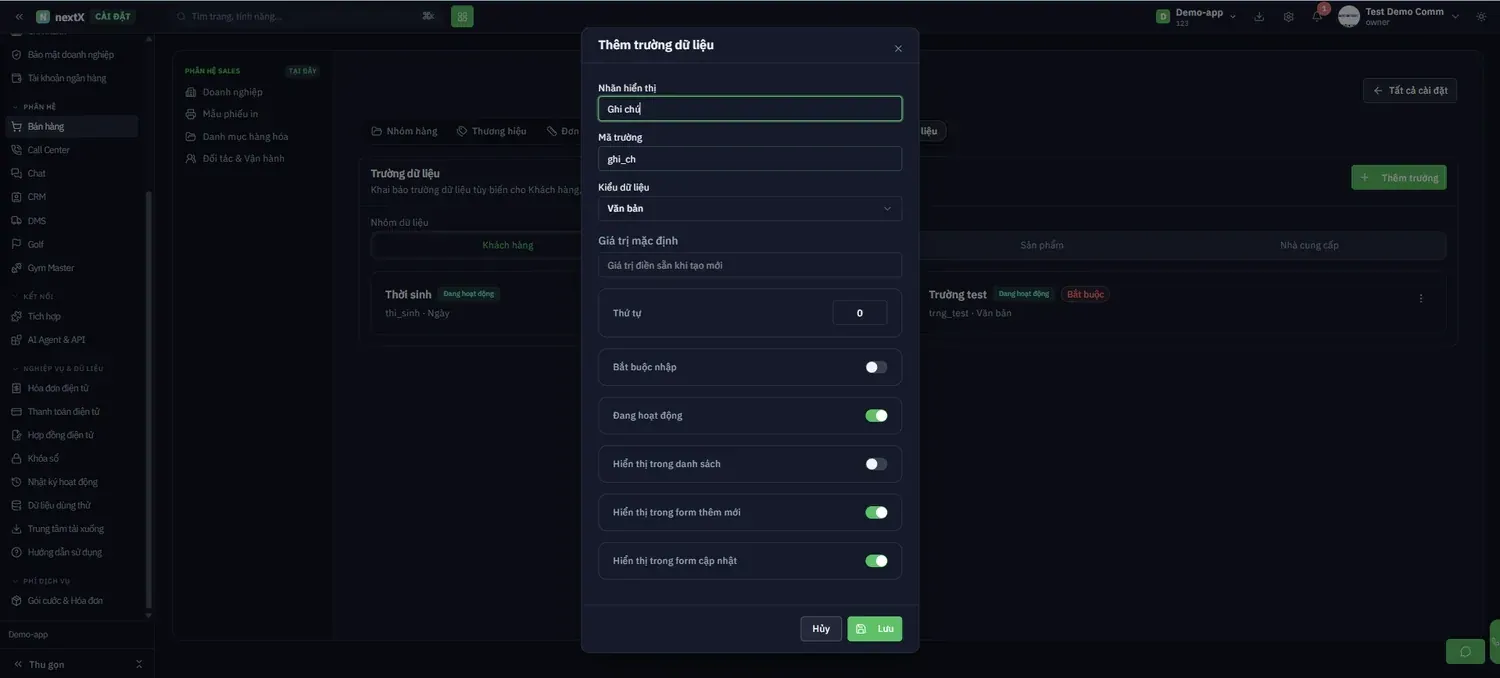Click the Test Demo Comm avatar
Screen dimensions: 1500x678
(x=1348, y=16)
